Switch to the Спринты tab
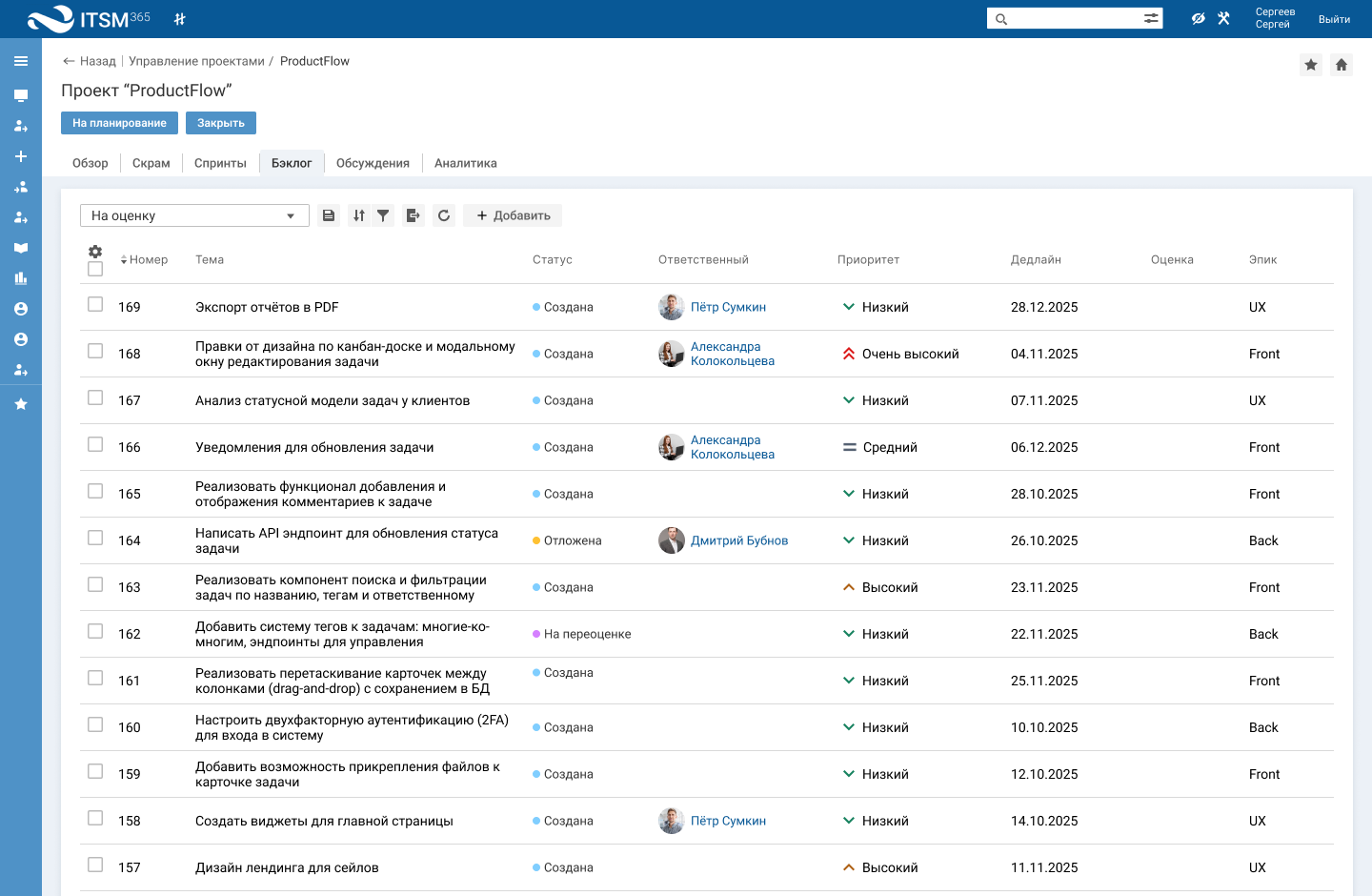The width and height of the screenshot is (1372, 896). (x=220, y=163)
